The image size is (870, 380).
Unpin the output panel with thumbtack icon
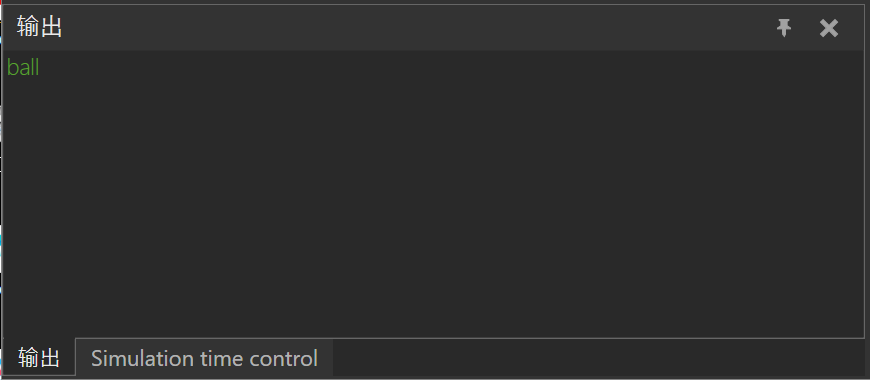click(x=783, y=28)
